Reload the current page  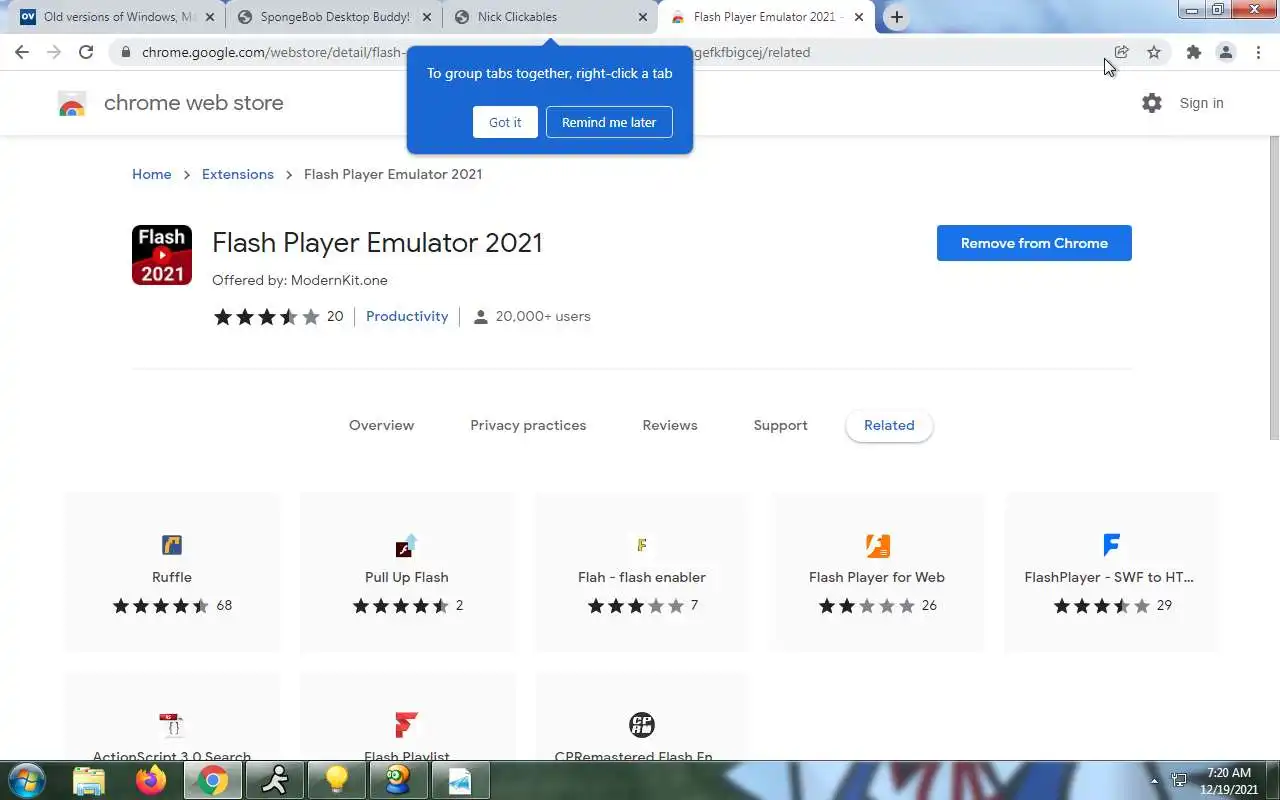point(86,52)
